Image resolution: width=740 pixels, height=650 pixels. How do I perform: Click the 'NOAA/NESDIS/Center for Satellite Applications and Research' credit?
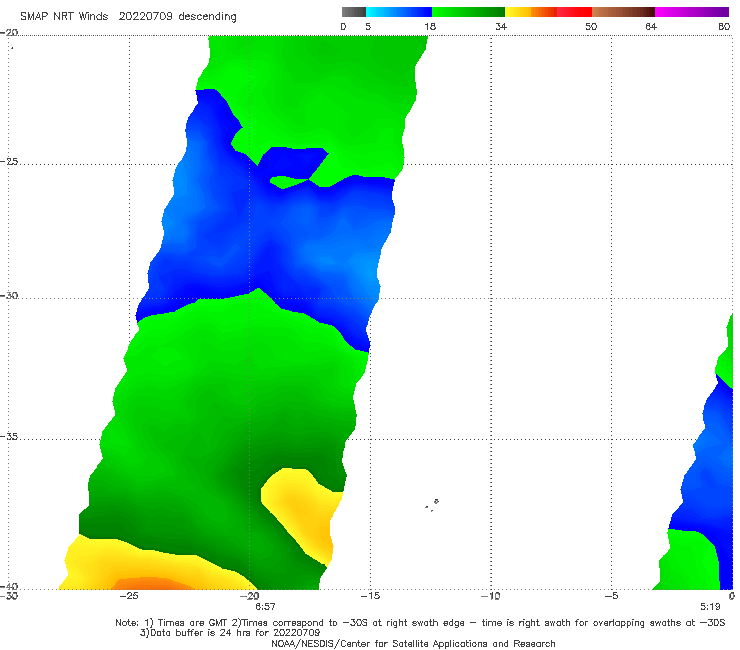click(x=413, y=643)
